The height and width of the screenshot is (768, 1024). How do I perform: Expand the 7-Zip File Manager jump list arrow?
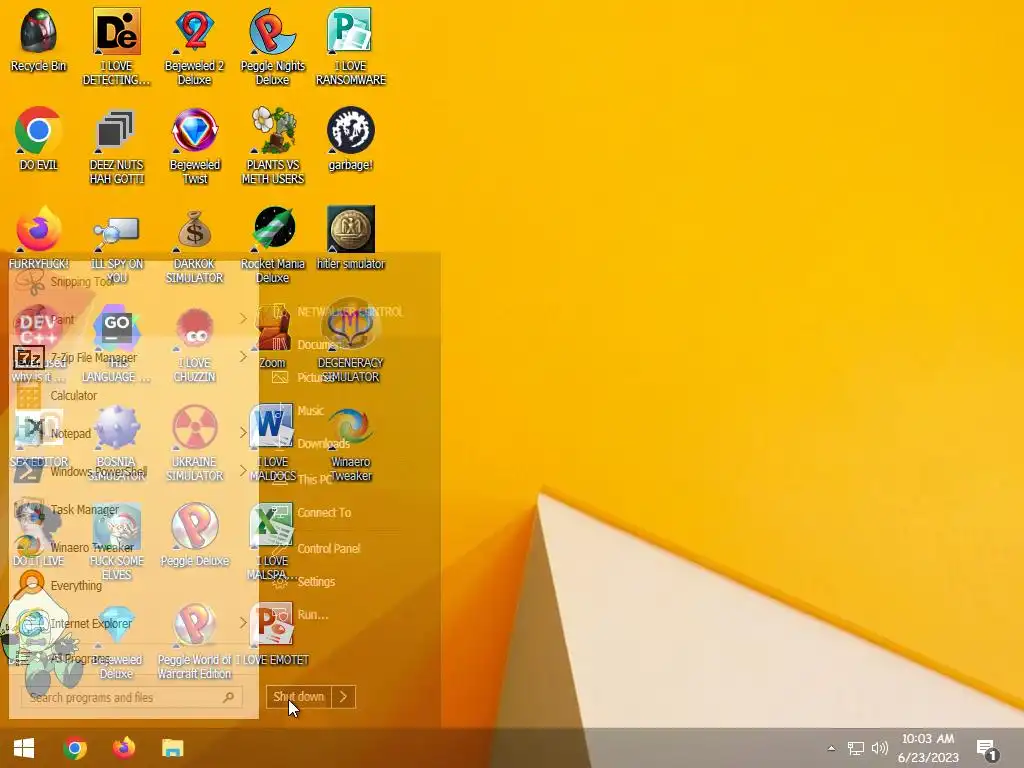pos(243,357)
